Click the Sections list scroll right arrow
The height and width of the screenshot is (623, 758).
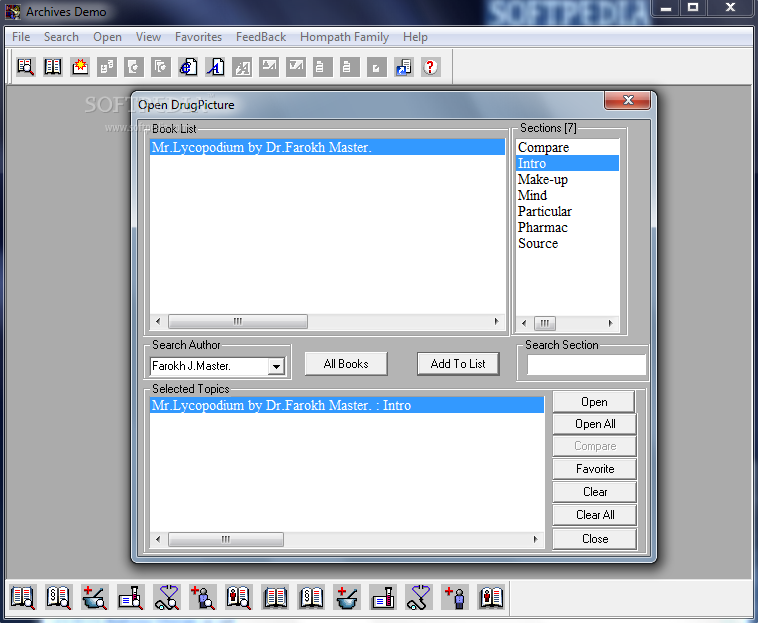(611, 323)
